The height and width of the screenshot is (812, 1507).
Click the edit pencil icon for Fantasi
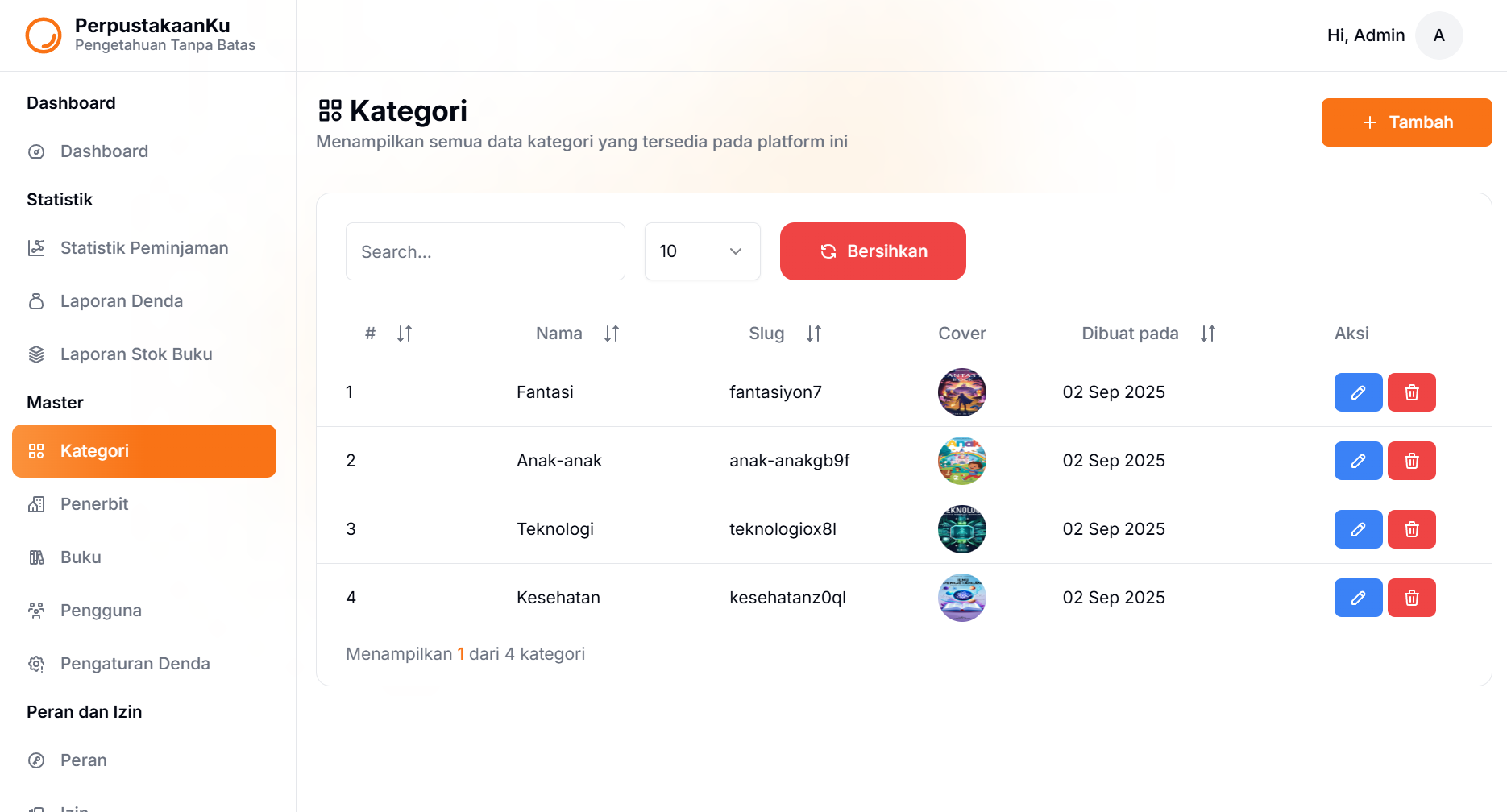coord(1358,392)
